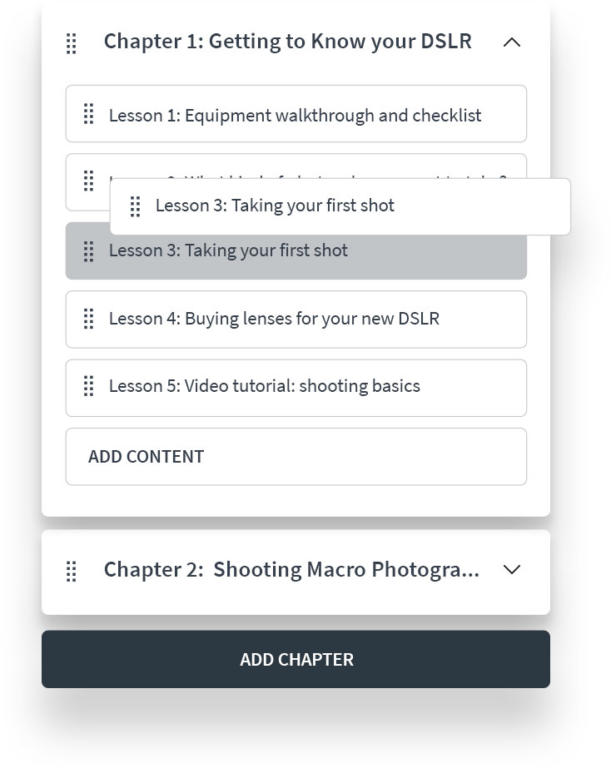Select Chapter 1: Getting to Know your DSLR title
This screenshot has width=611, height=768.
288,41
